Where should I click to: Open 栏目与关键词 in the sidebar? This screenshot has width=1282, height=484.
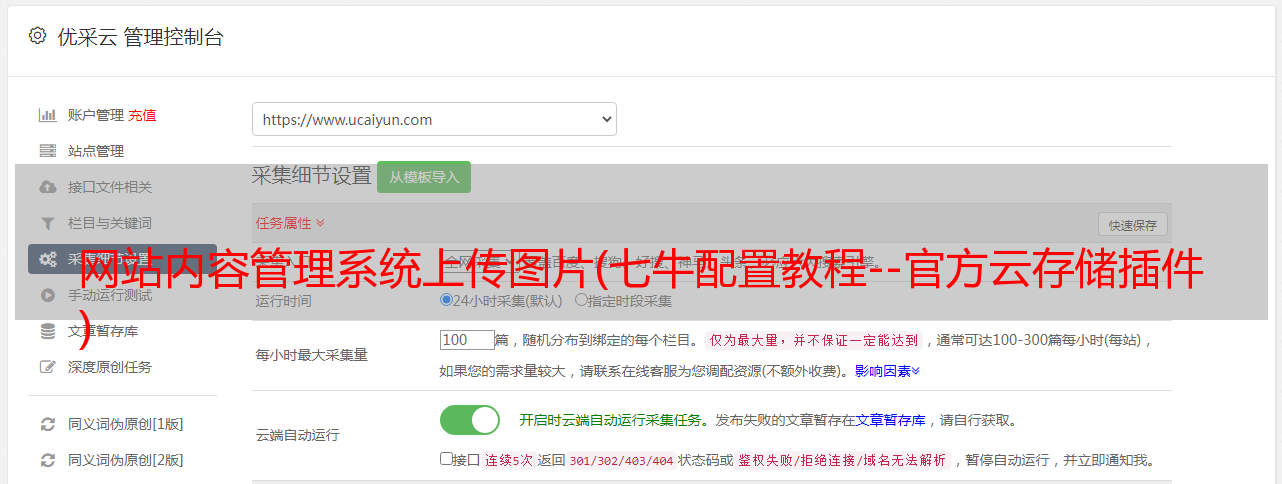pyautogui.click(x=110, y=223)
